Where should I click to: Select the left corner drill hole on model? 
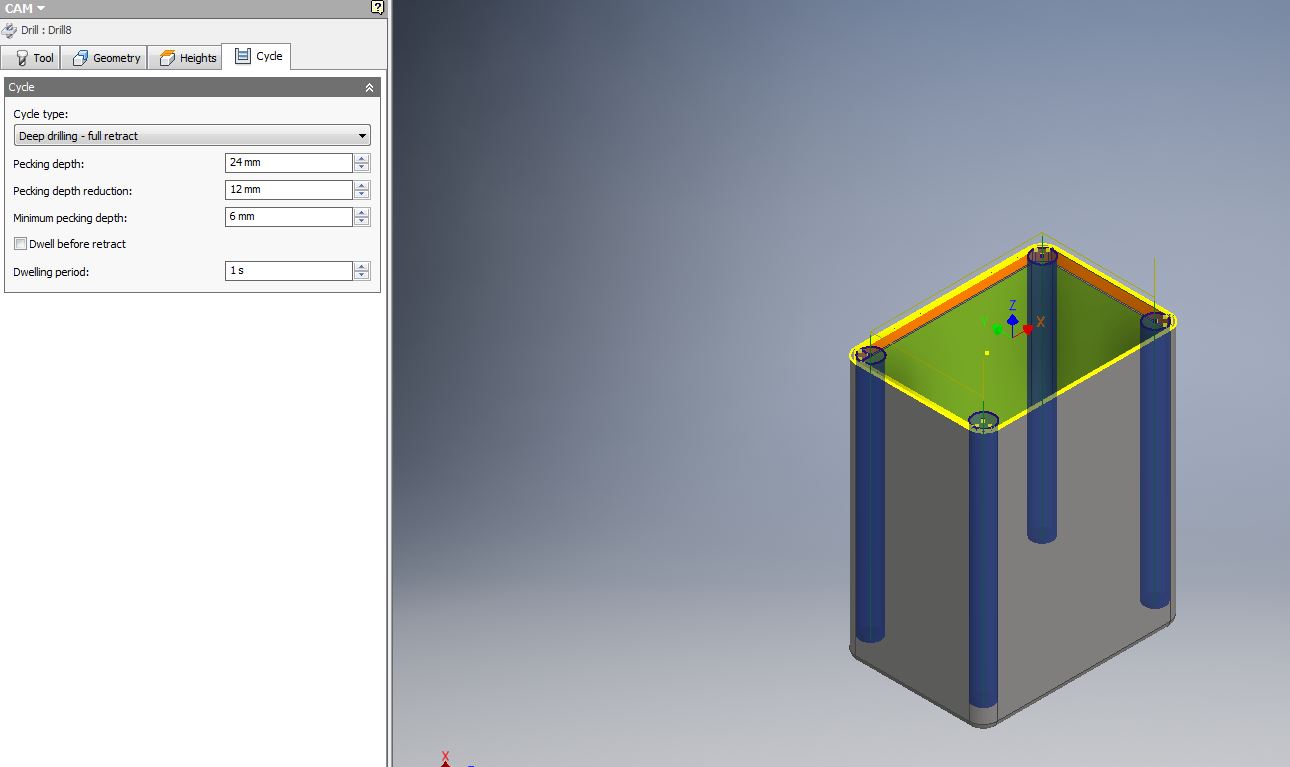point(870,355)
